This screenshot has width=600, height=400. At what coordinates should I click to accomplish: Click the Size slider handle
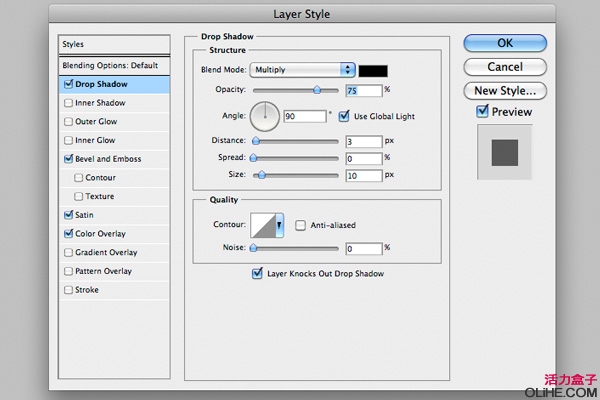[x=261, y=175]
